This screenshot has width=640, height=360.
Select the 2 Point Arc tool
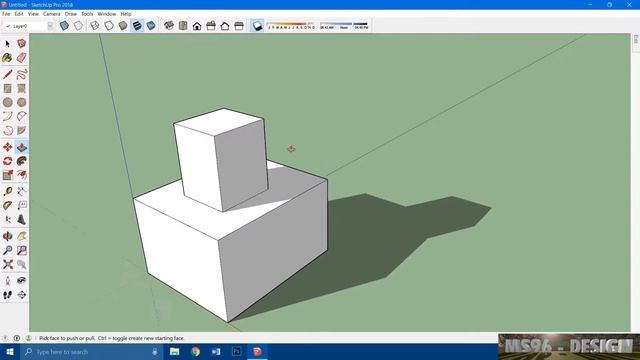tap(22, 116)
